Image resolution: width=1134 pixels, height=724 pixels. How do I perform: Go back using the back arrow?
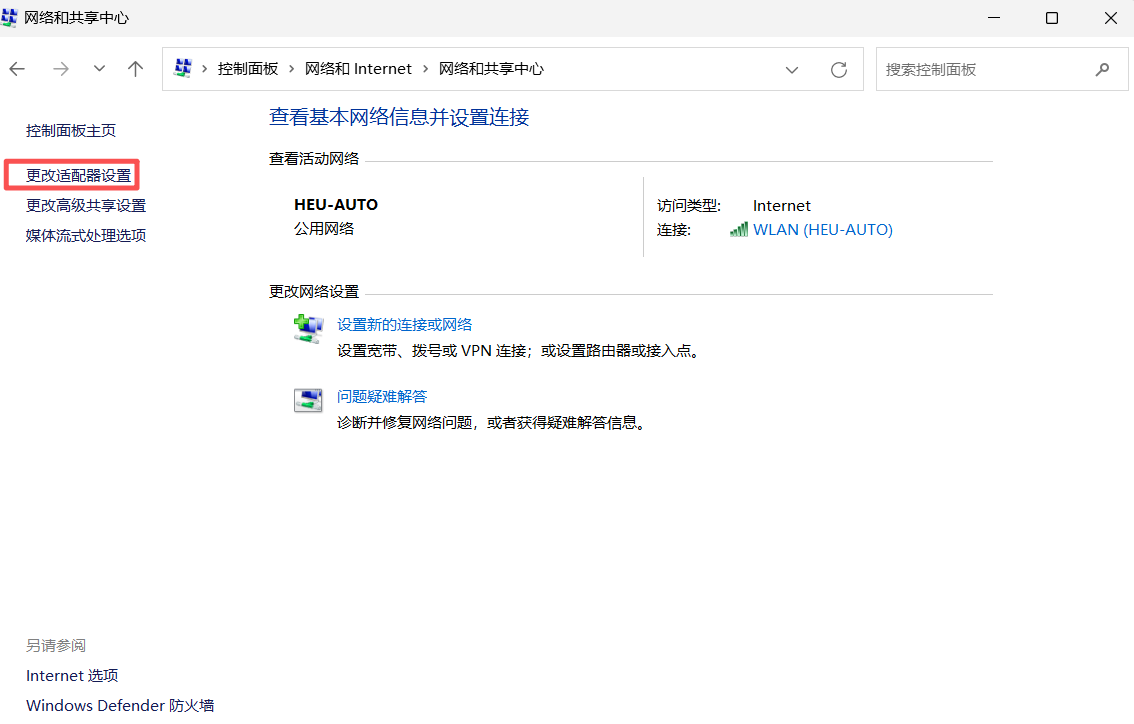tap(17, 69)
